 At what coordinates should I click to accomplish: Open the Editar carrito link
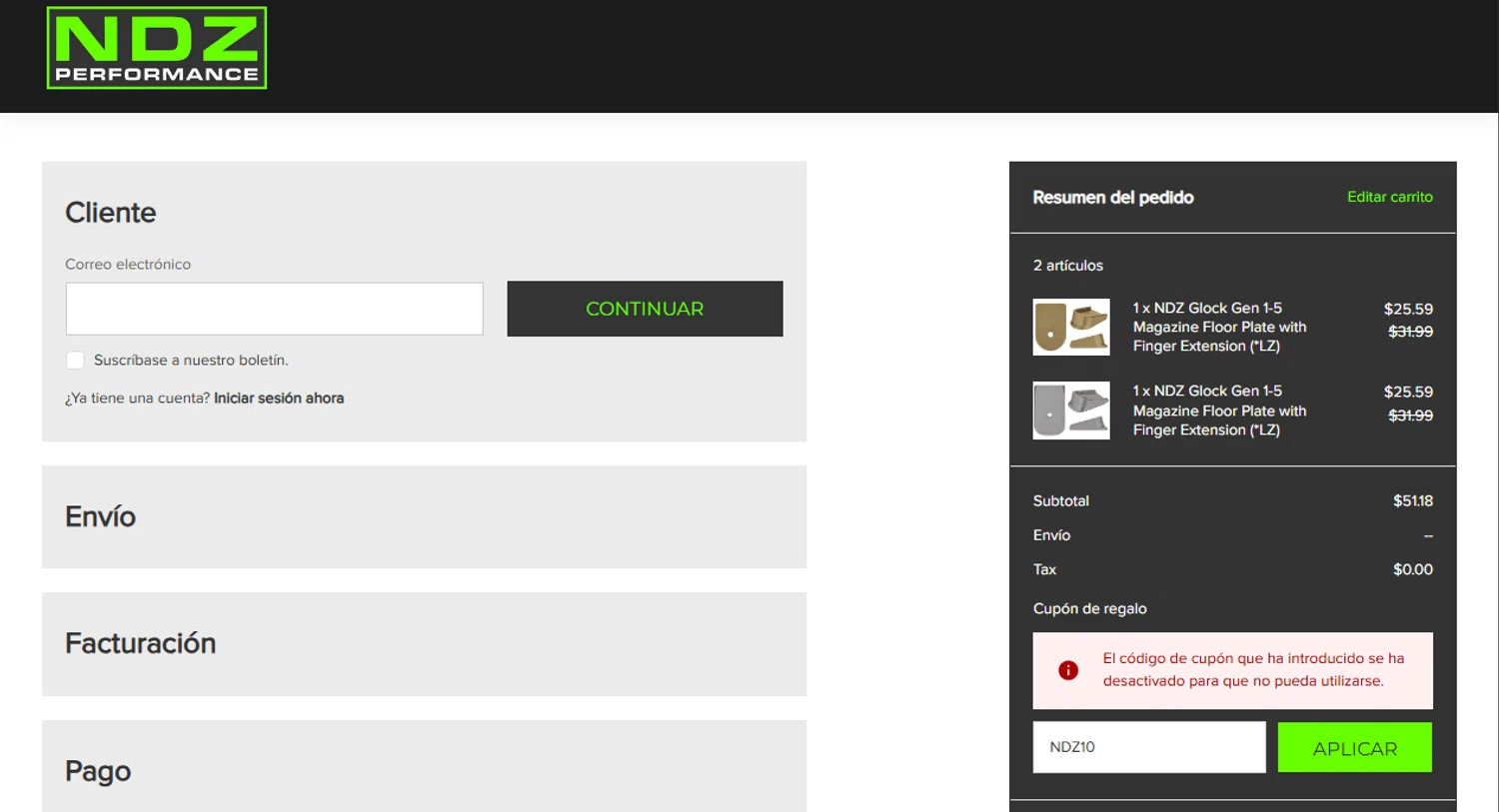(1389, 197)
